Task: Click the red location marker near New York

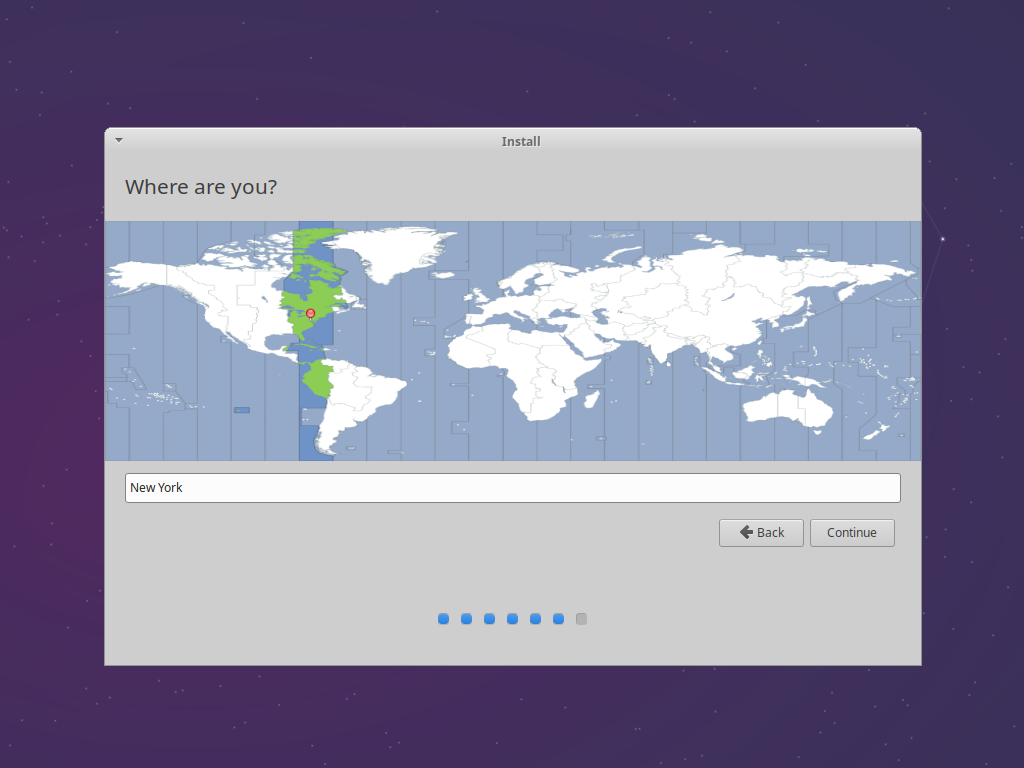Action: 310,313
